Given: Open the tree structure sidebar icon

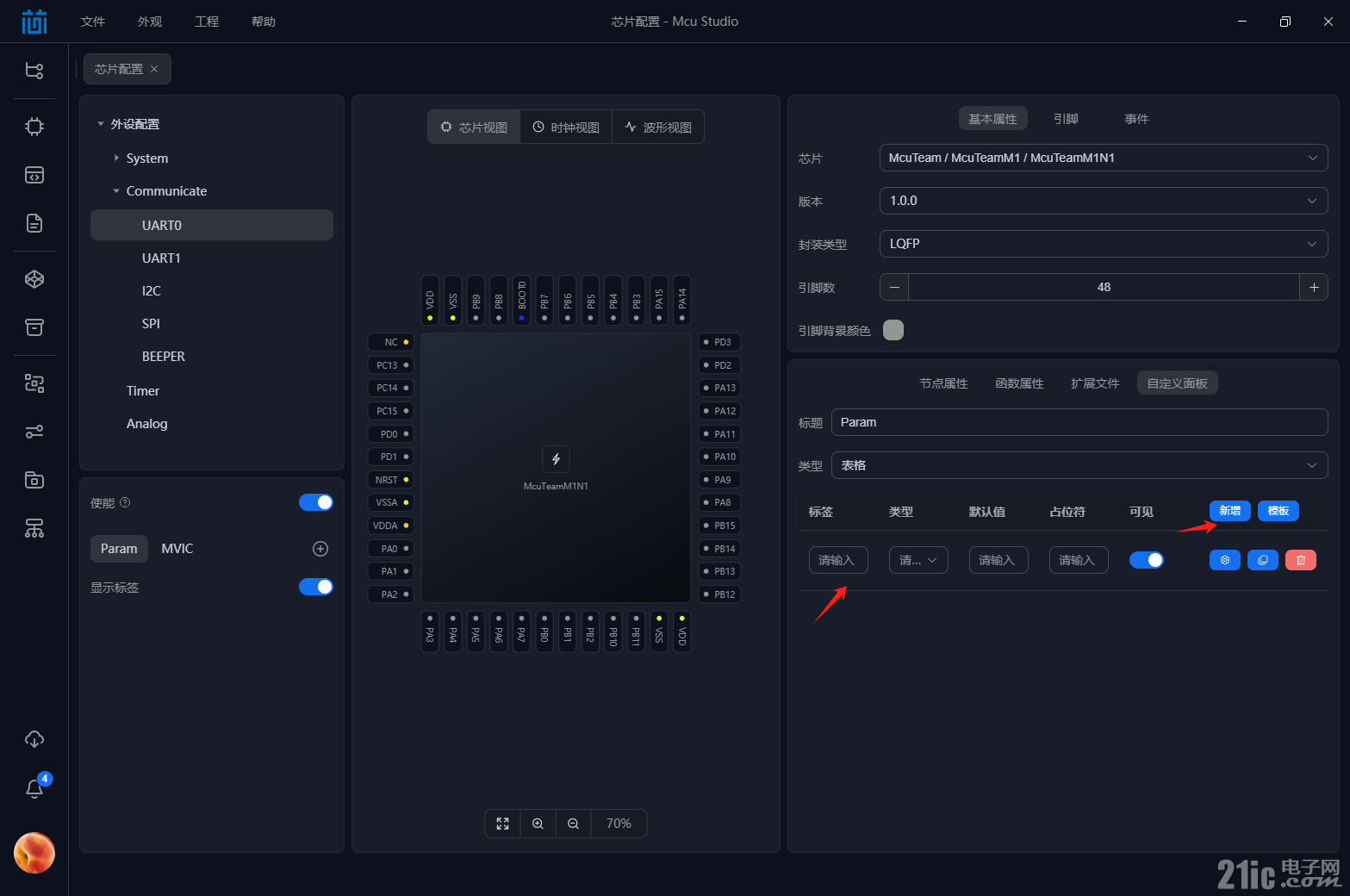Looking at the screenshot, I should (x=34, y=71).
